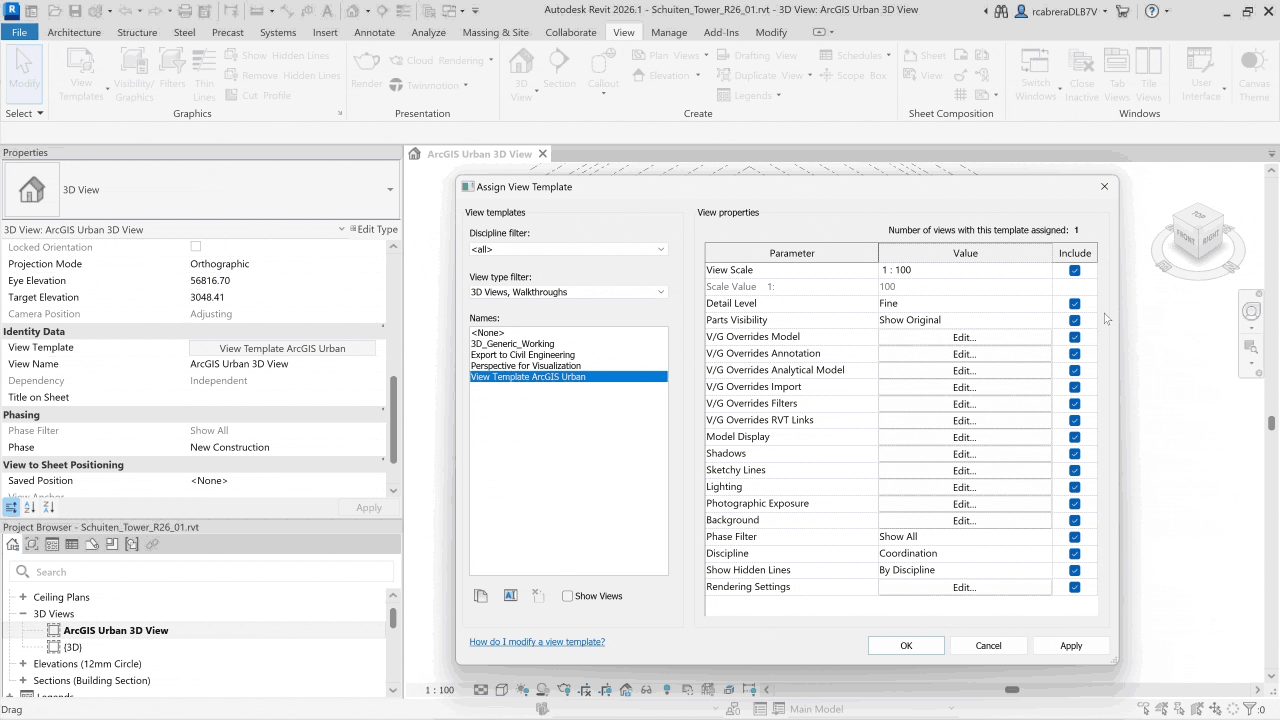Viewport: 1280px width, 720px height.
Task: Toggle Include checkbox for Shadows
Action: 1074,454
